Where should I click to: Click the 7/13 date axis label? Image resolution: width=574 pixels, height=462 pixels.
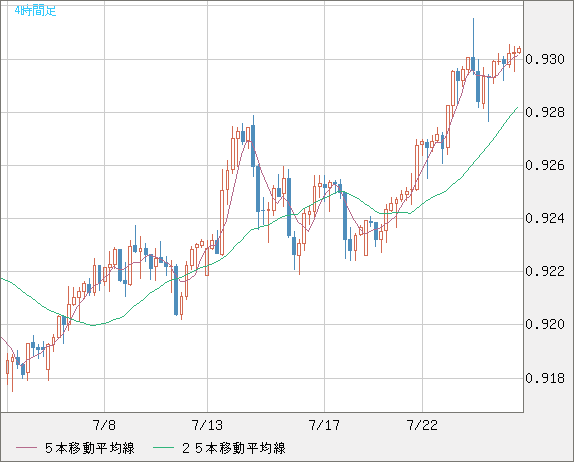click(x=207, y=425)
